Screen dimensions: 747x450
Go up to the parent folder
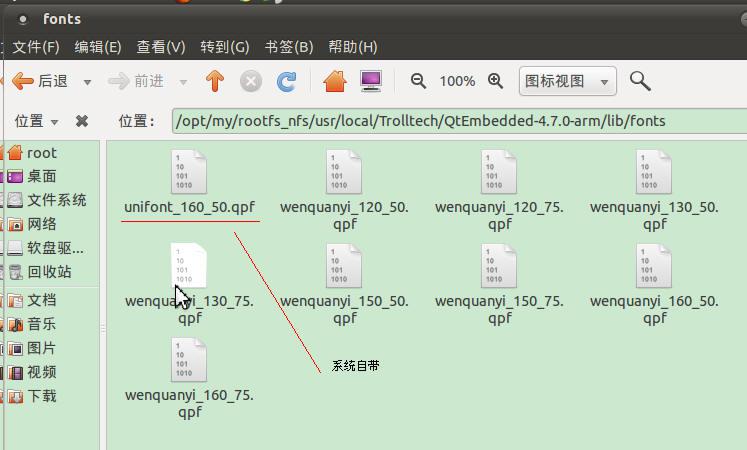tap(215, 81)
